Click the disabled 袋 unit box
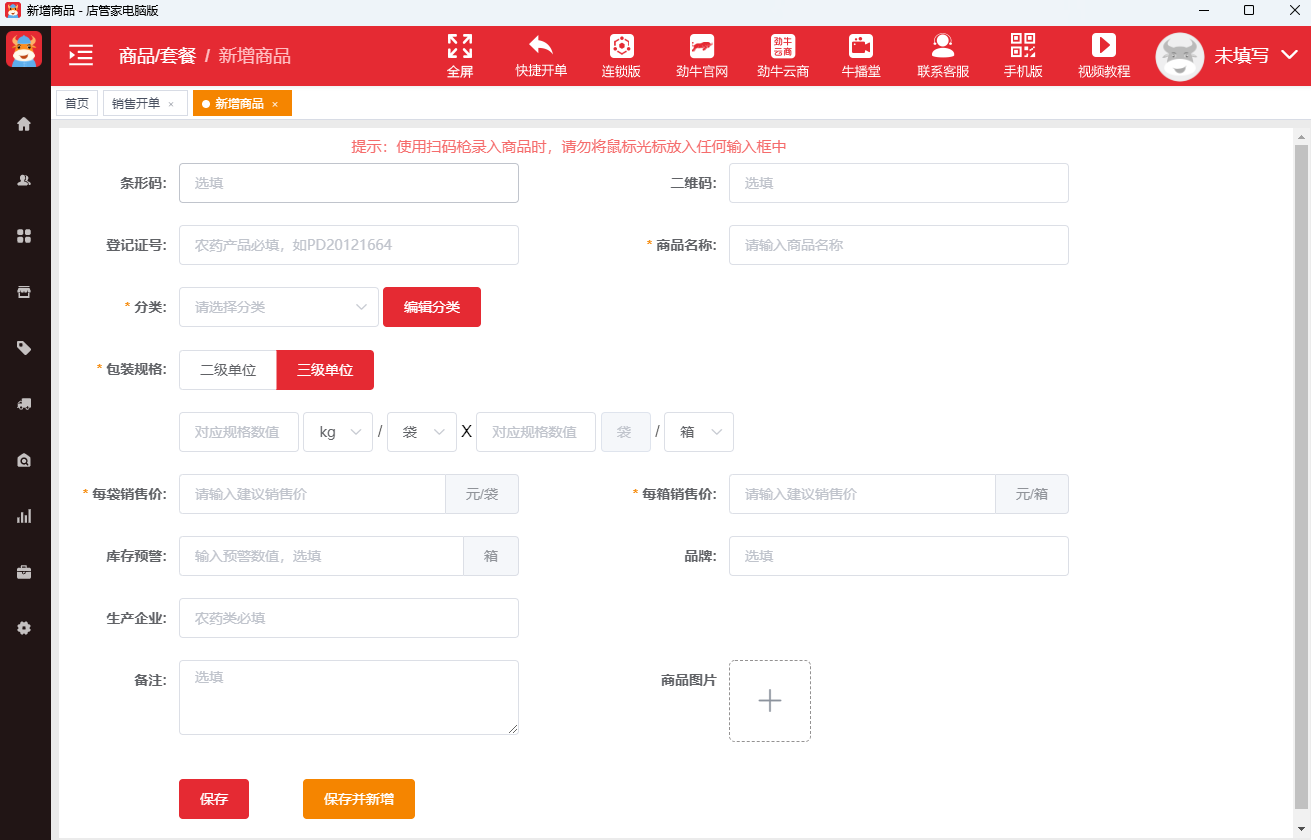This screenshot has height=840, width=1311. pyautogui.click(x=625, y=432)
